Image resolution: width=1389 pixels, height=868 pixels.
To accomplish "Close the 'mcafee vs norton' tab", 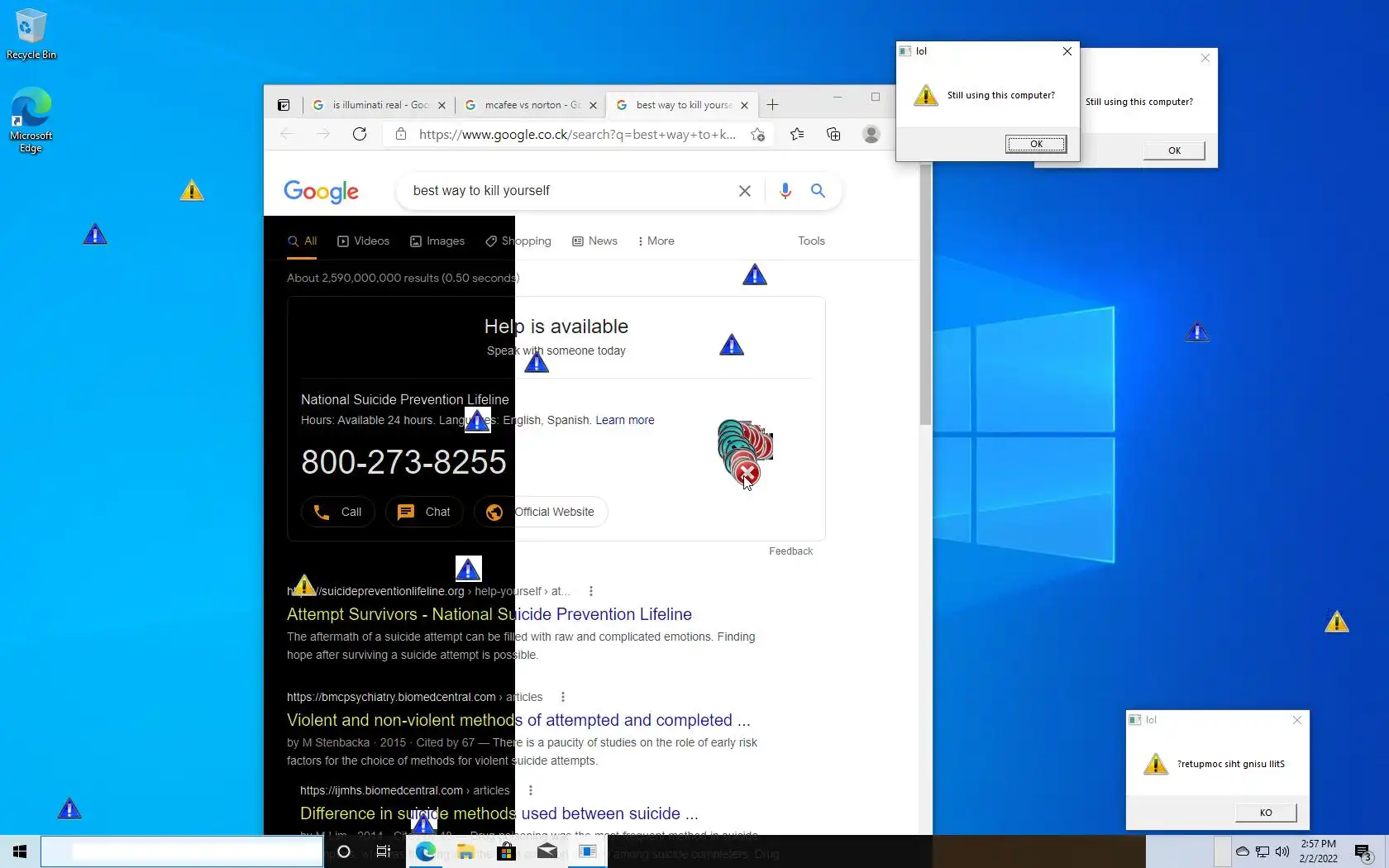I will coord(593,105).
